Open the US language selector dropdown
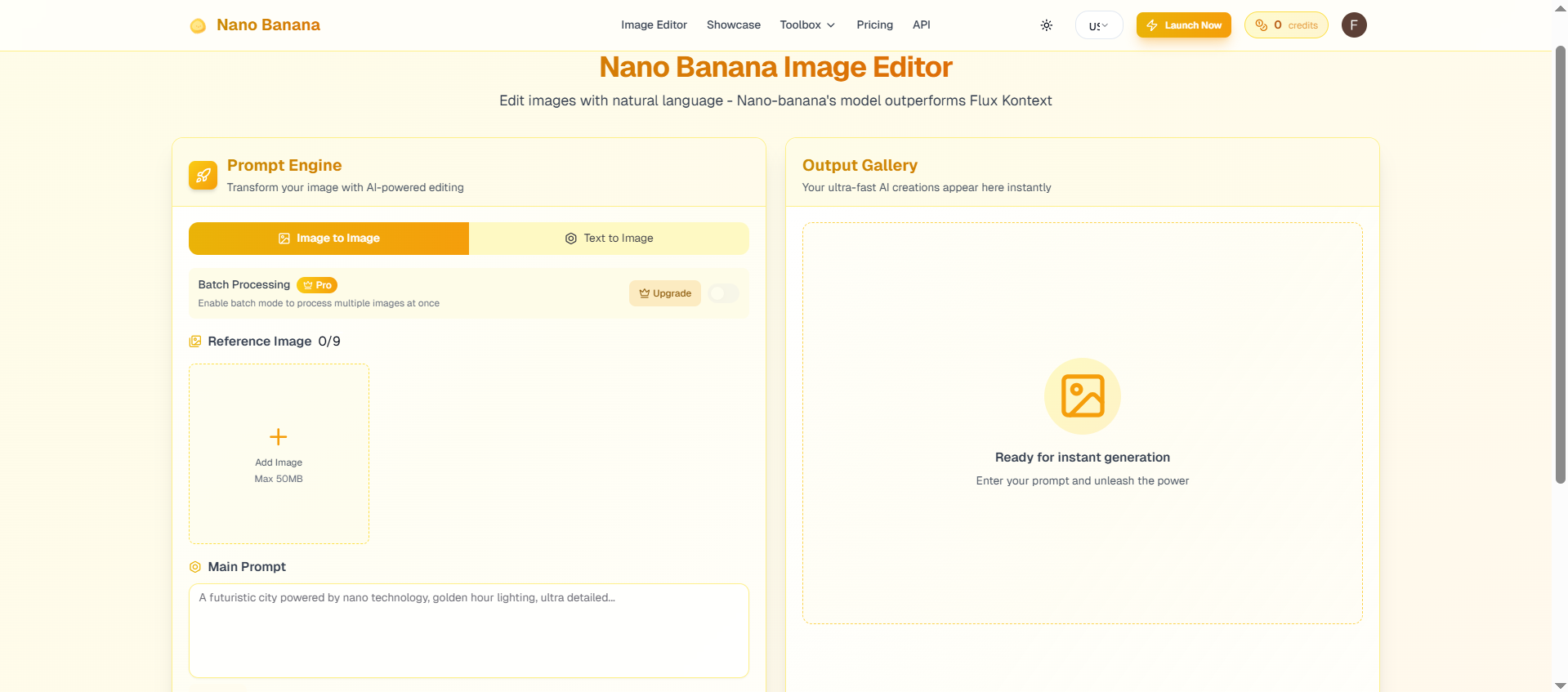The width and height of the screenshot is (1568, 692). (x=1099, y=25)
